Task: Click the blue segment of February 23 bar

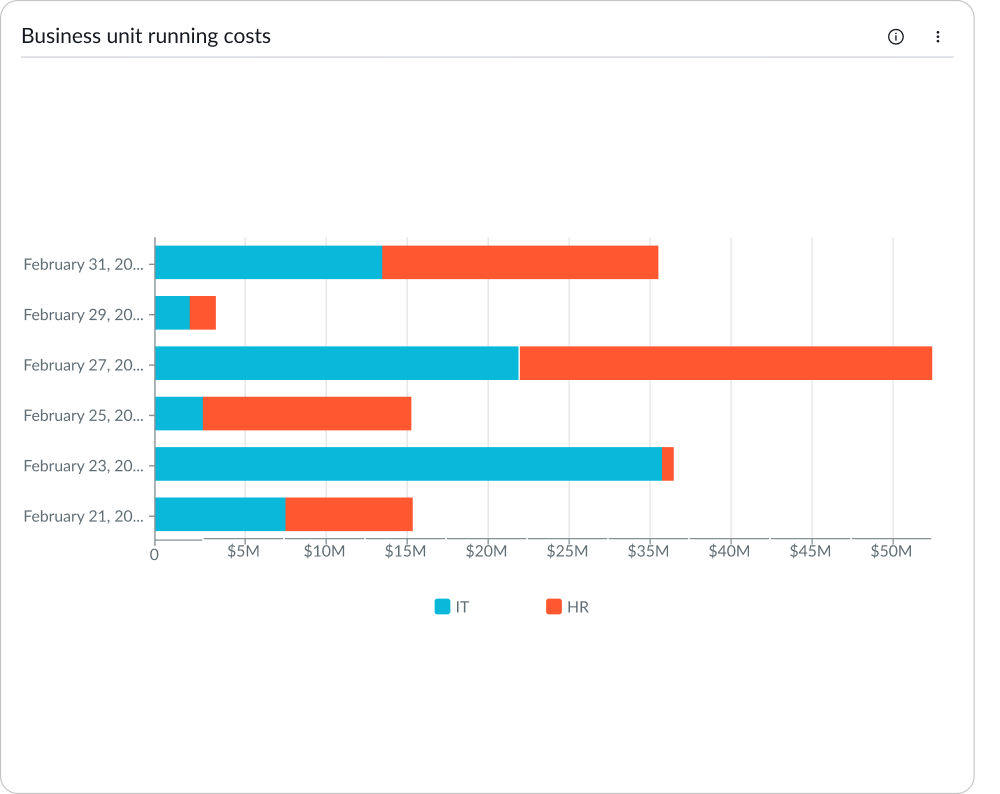Action: [400, 465]
